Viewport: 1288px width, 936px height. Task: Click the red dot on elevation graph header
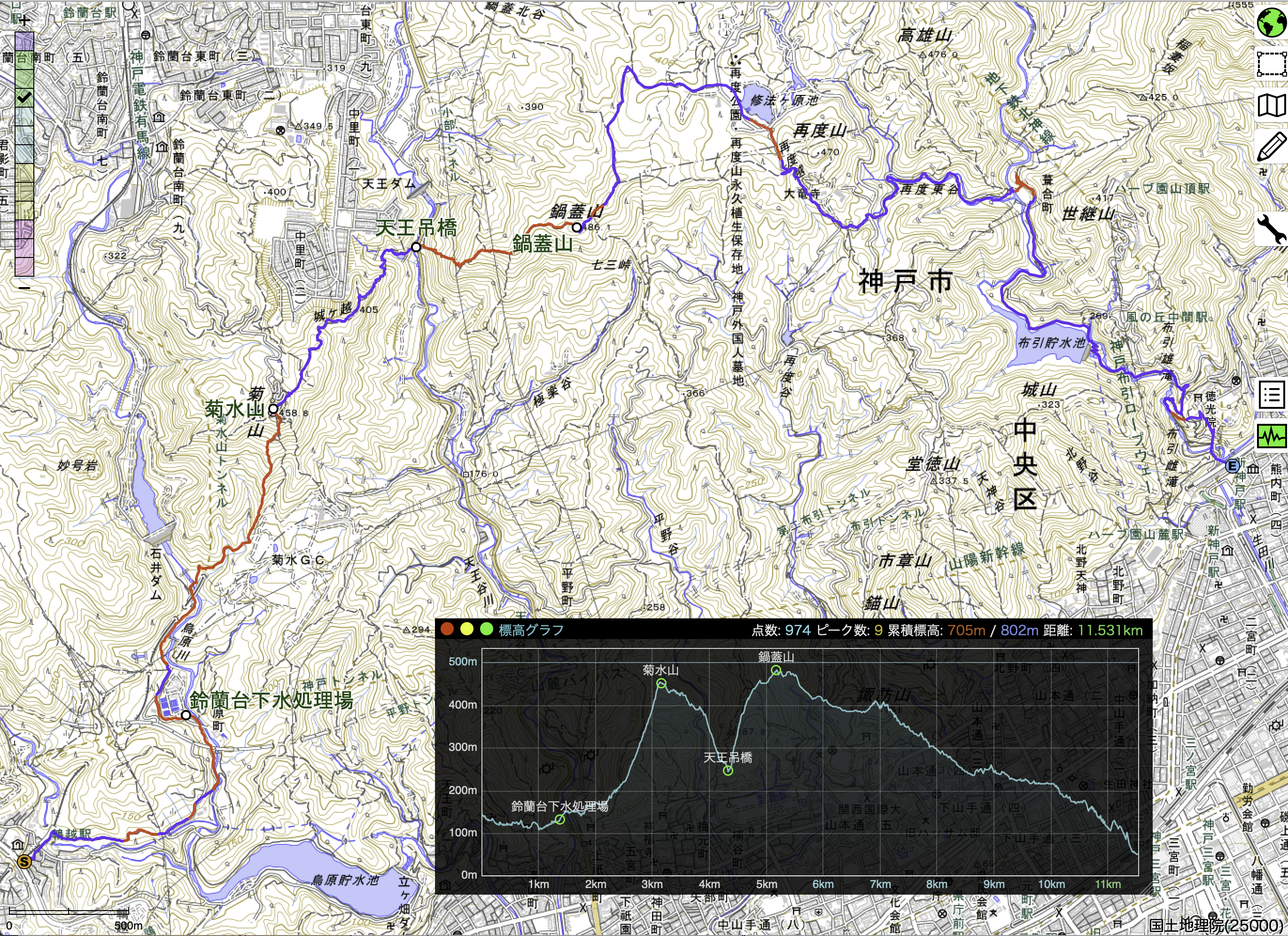coord(448,629)
